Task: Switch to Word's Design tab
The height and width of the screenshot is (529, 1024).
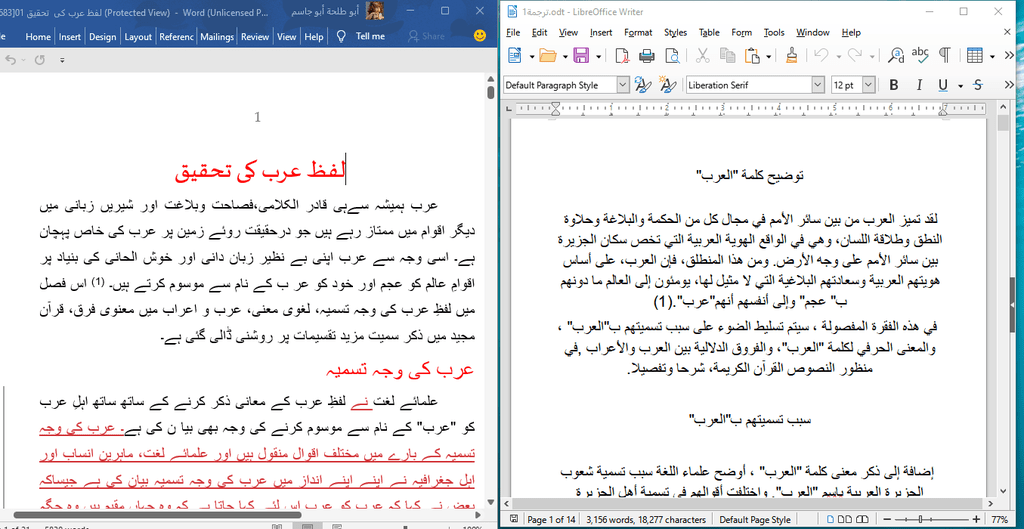Action: (x=103, y=37)
